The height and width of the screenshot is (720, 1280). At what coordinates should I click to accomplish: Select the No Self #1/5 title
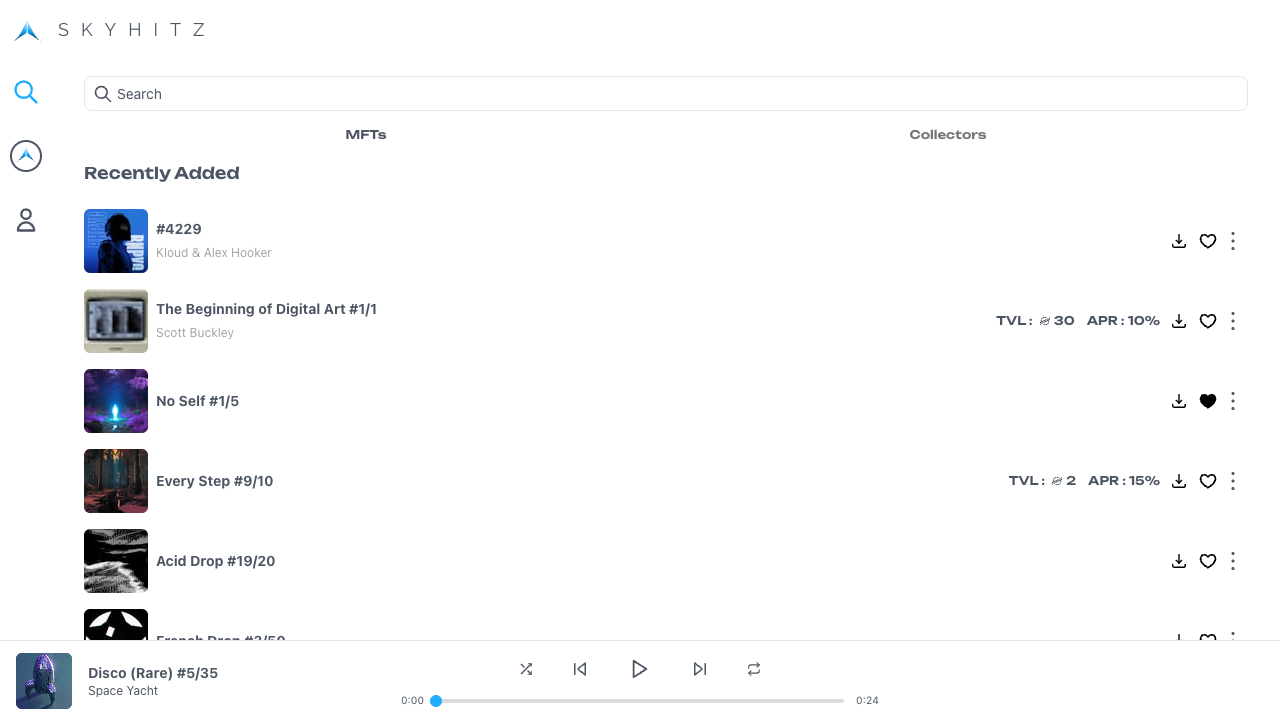tap(197, 401)
